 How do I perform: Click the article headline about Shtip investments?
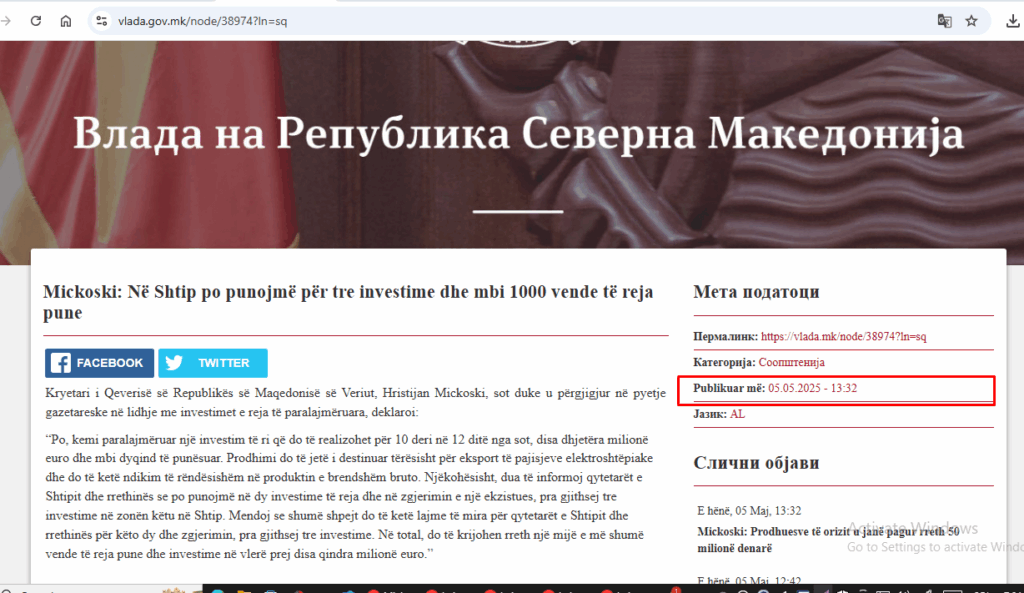click(348, 302)
